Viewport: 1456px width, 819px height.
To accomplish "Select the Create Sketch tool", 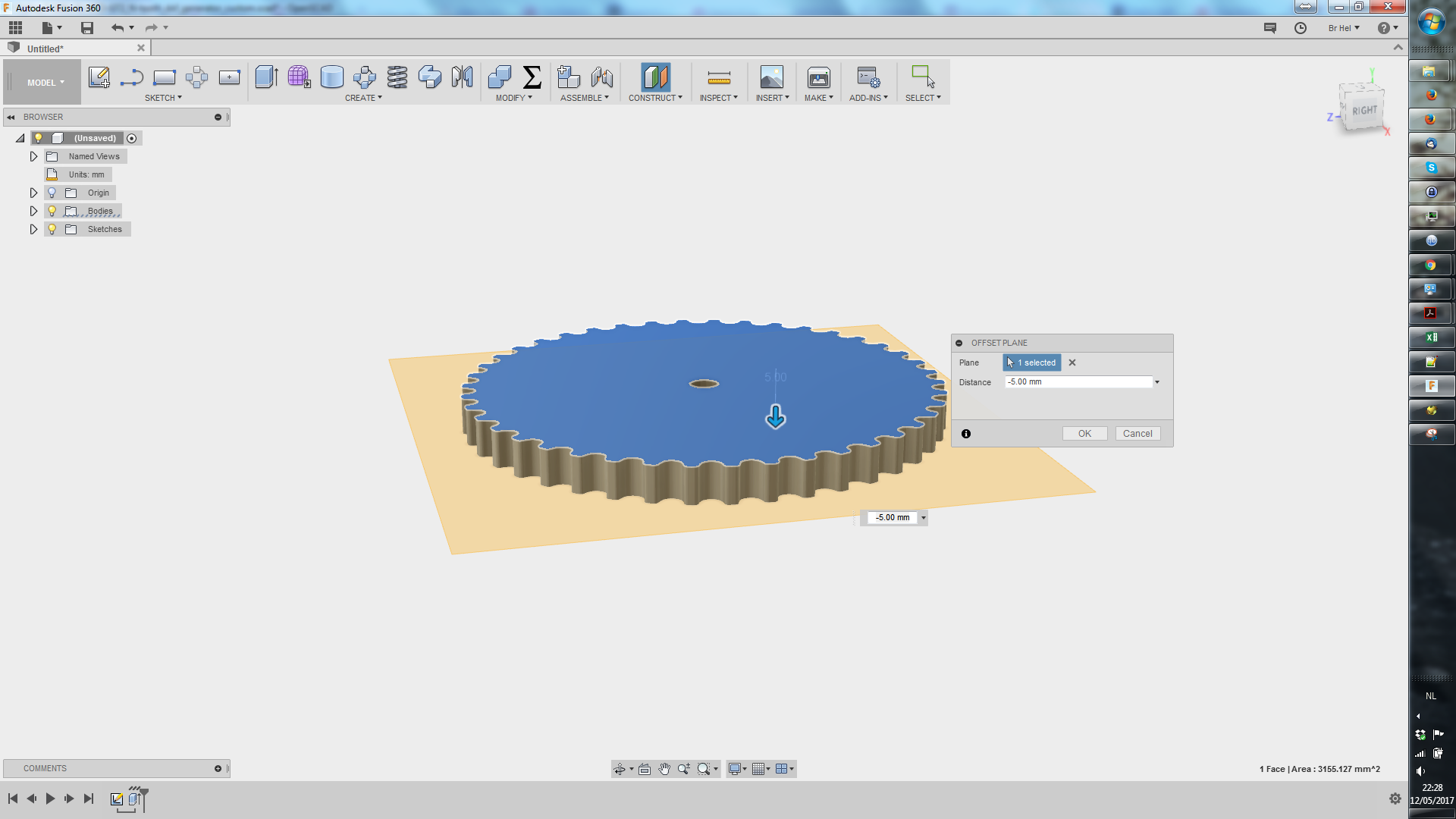I will pos(99,77).
